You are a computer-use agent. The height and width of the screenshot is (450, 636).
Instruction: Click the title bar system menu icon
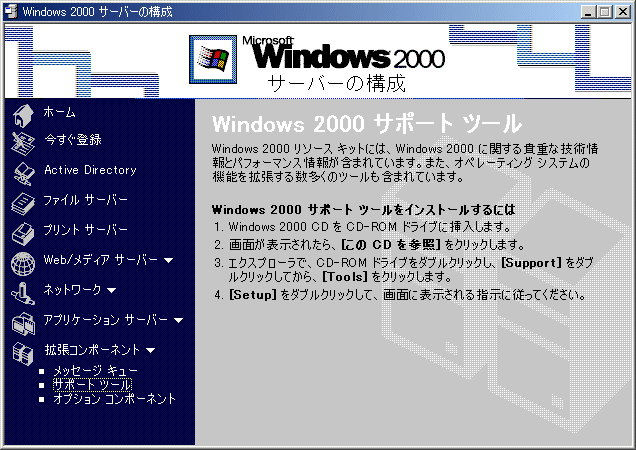11,11
